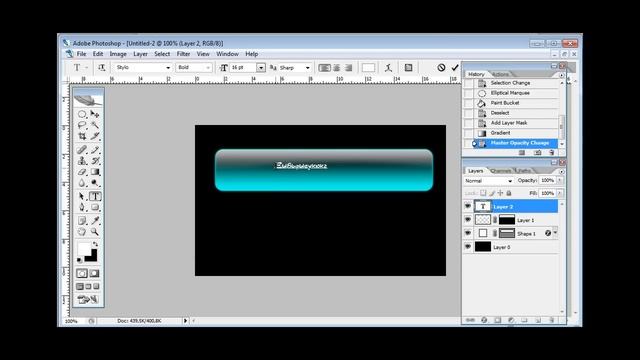
Task: Select the Path Selection tool
Action: coord(82,196)
